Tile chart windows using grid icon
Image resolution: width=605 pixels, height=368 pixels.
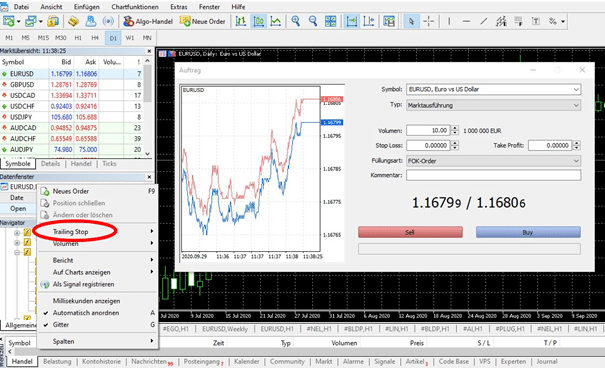coord(330,21)
